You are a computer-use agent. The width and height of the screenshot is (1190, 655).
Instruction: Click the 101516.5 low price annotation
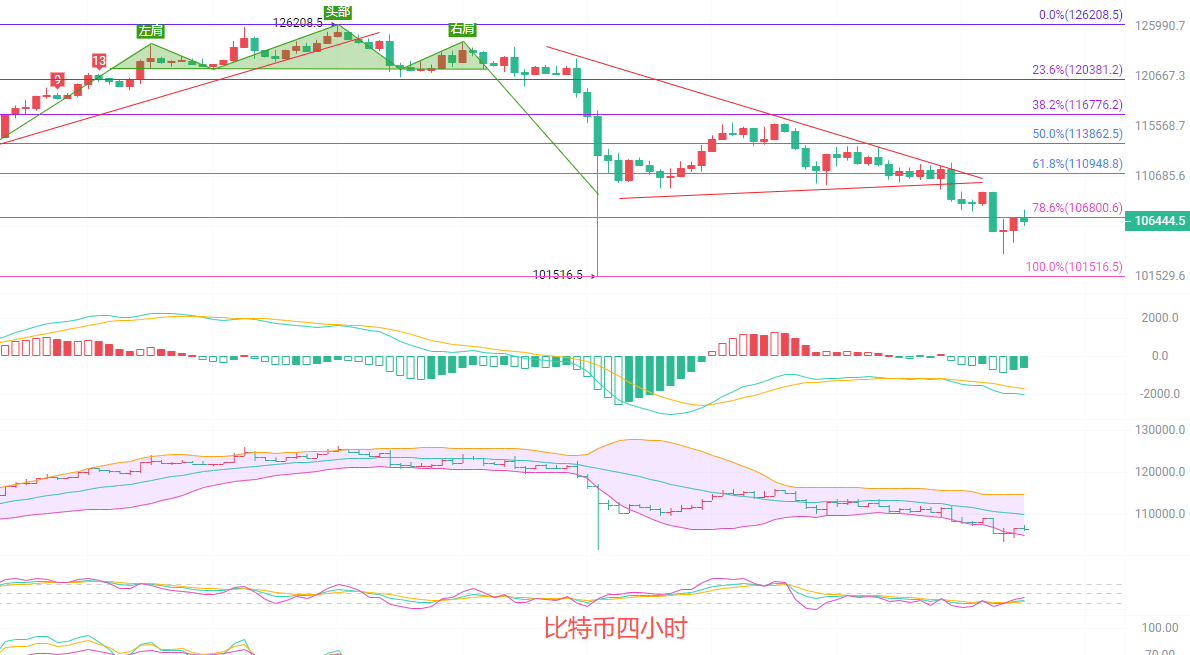[x=557, y=274]
